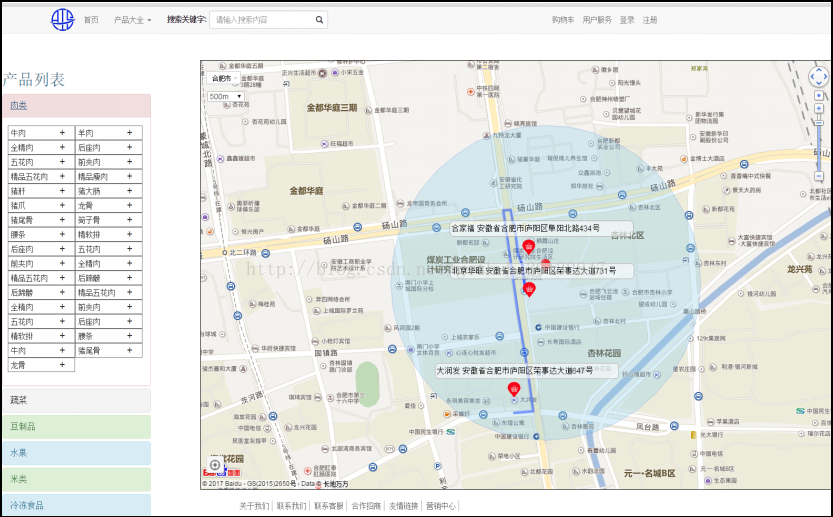
Task: Click the zoom slider handle on the map
Action: click(x=819, y=124)
